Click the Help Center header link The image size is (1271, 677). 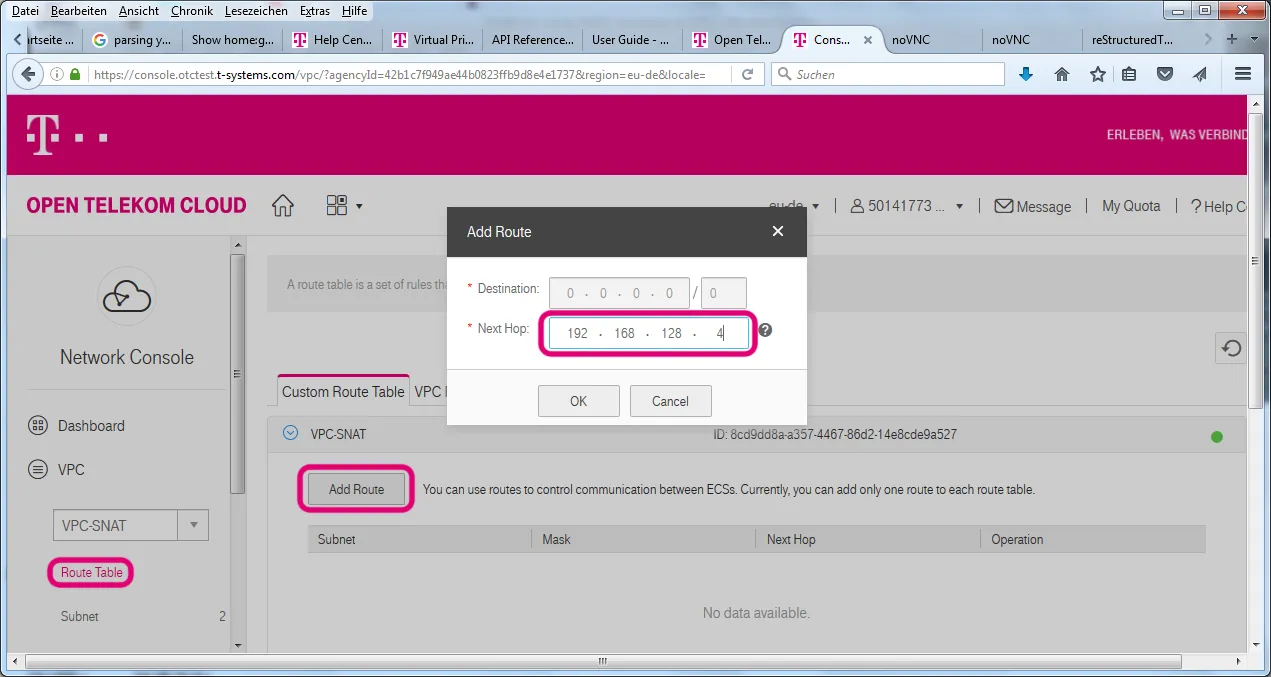point(1219,206)
